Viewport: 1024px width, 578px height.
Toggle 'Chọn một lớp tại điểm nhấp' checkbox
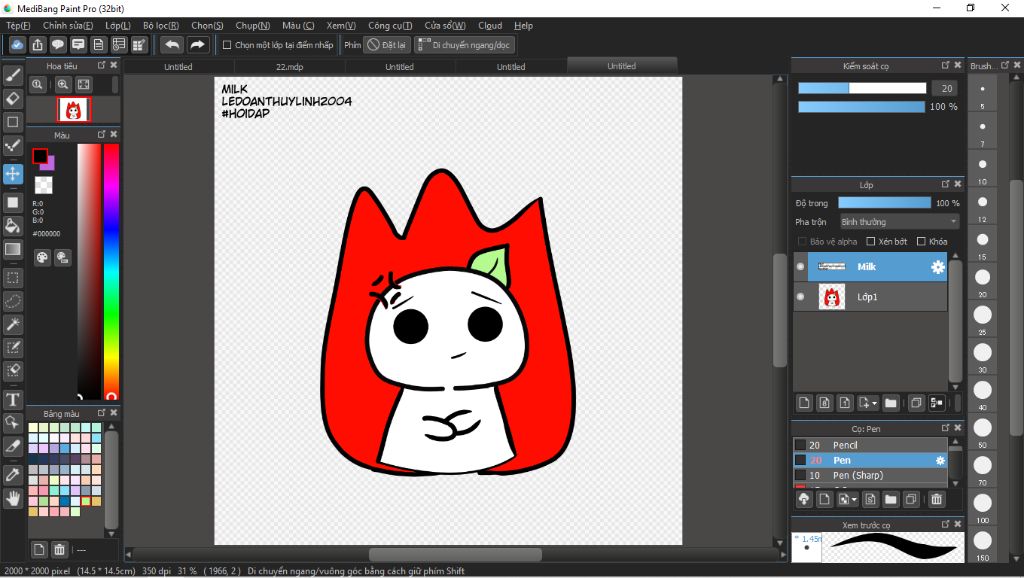[x=227, y=45]
